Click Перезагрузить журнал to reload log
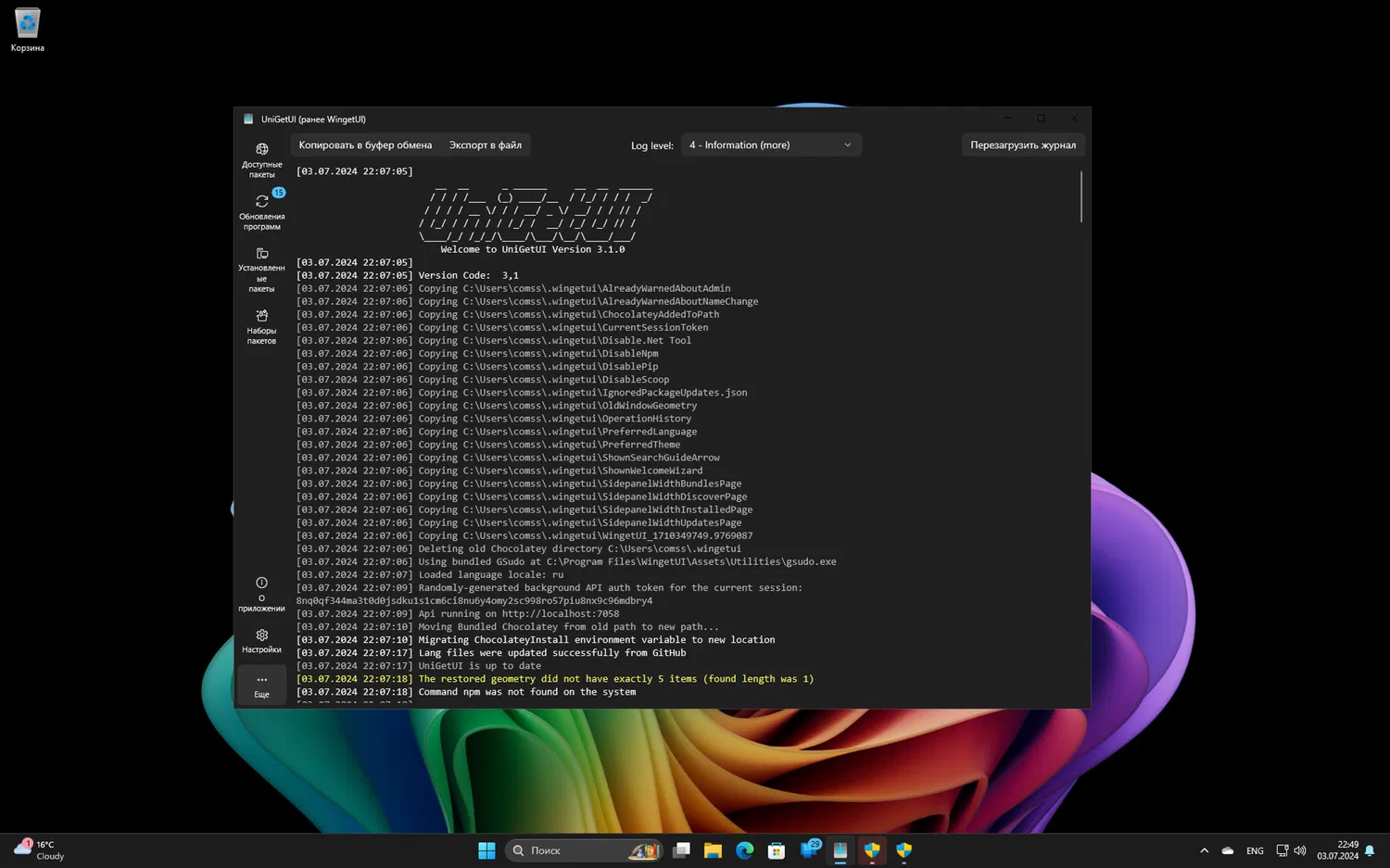1390x868 pixels. [x=1023, y=145]
